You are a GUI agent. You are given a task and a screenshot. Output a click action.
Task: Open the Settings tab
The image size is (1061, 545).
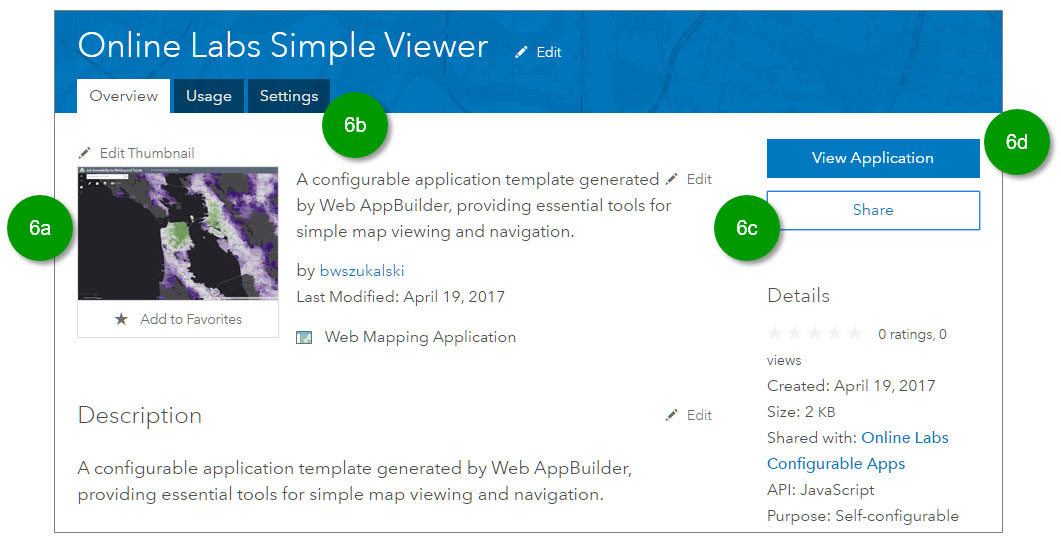point(289,96)
